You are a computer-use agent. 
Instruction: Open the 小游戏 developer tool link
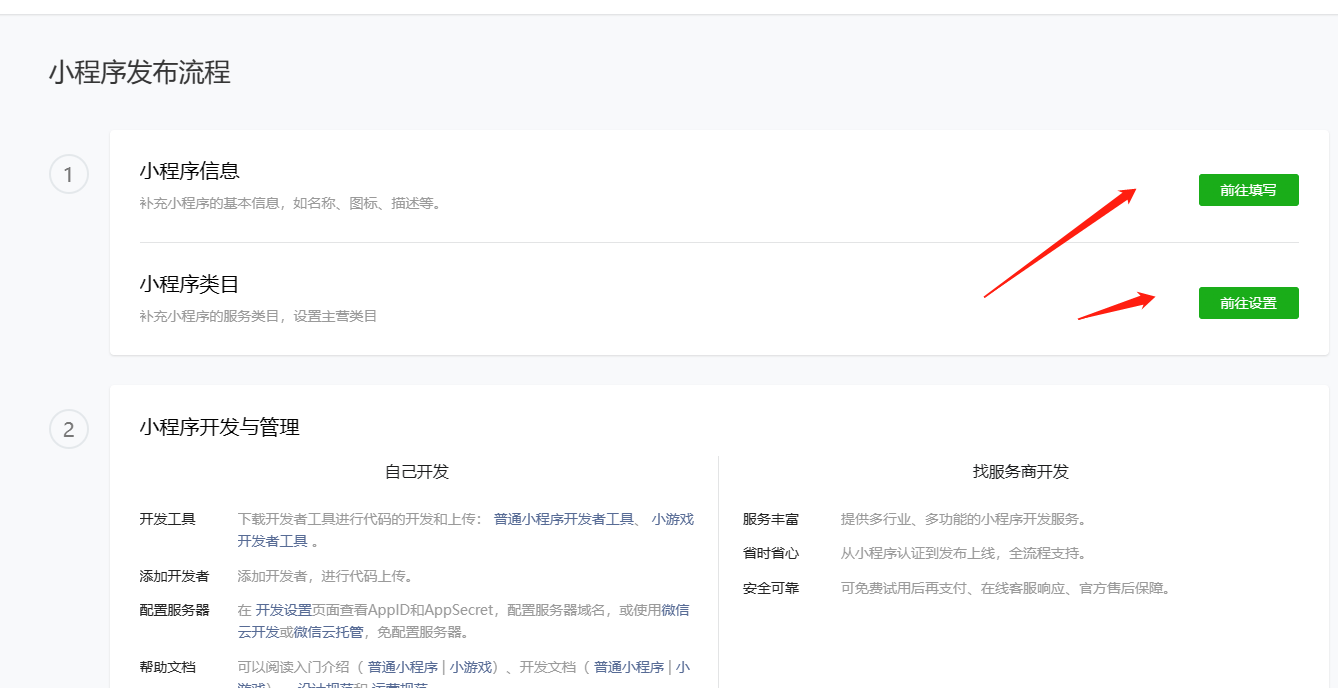[672, 519]
